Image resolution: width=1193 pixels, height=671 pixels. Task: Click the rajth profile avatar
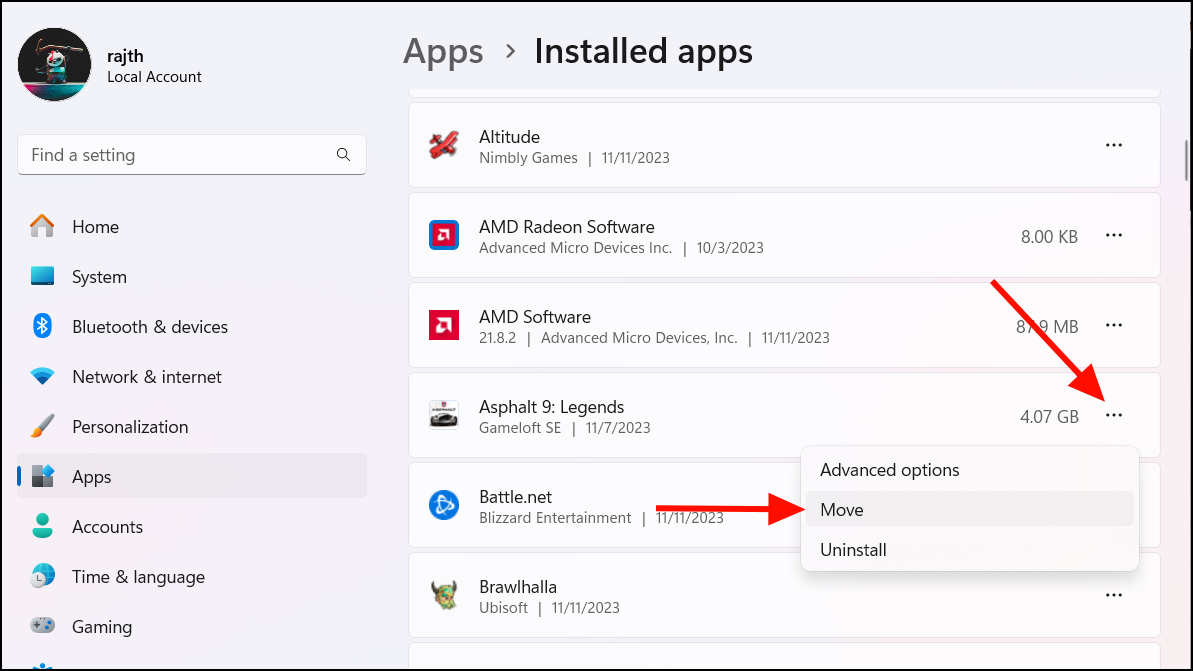click(x=55, y=65)
